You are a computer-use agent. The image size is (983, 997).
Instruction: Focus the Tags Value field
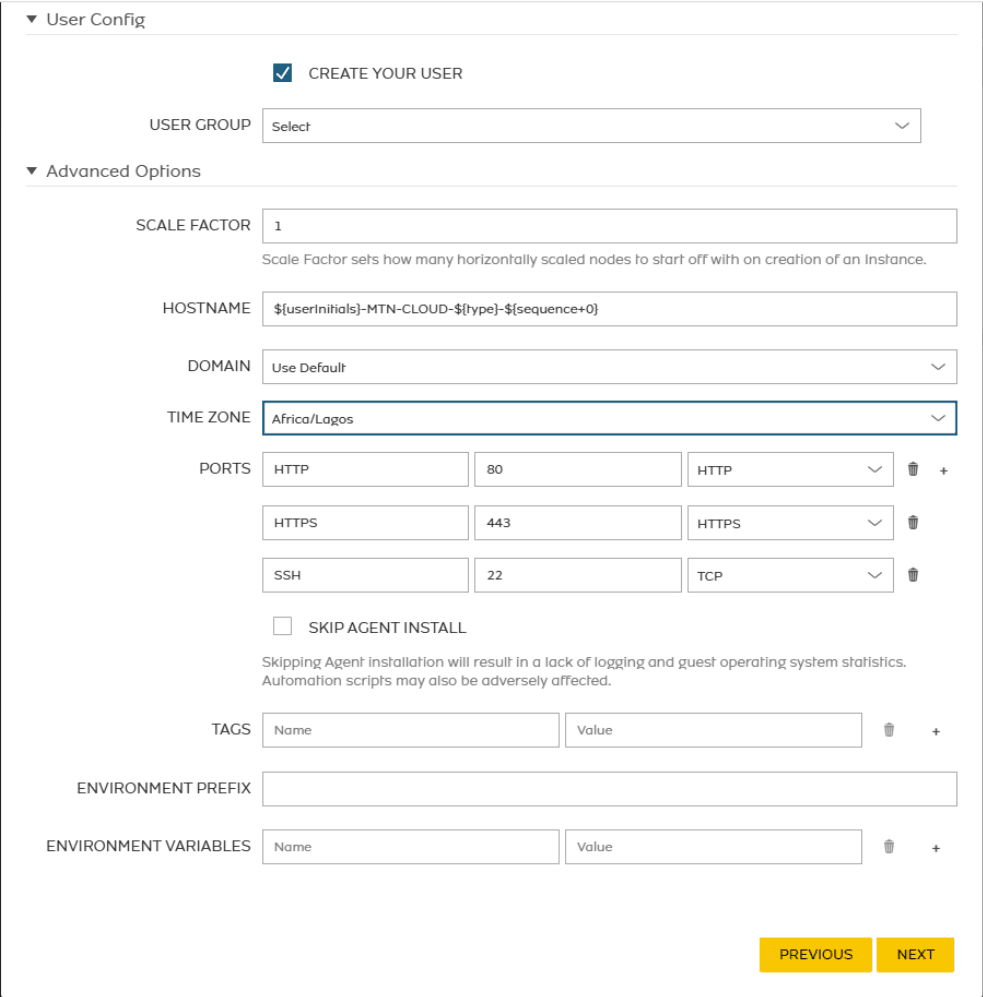[713, 730]
